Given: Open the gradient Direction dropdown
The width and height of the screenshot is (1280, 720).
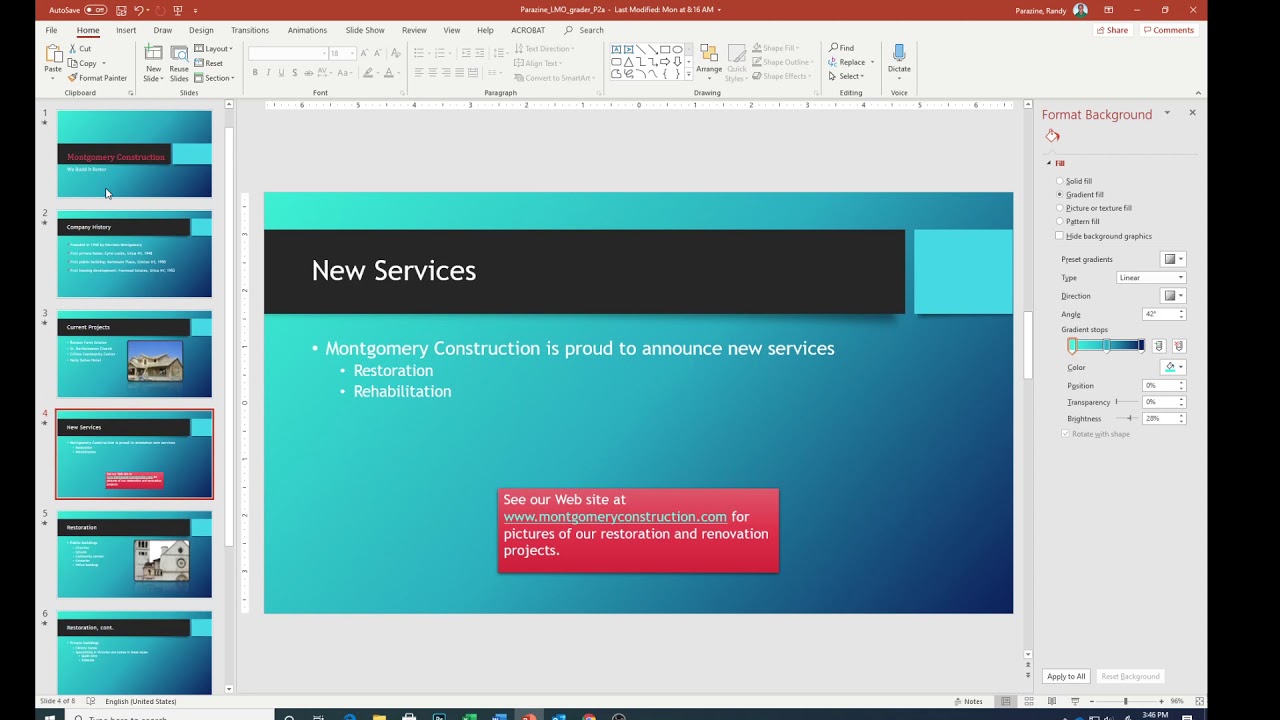Looking at the screenshot, I should [x=1173, y=296].
